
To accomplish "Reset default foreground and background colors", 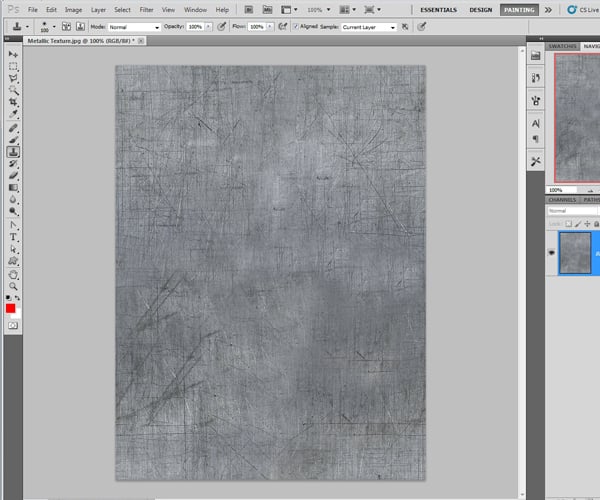I will point(8,297).
